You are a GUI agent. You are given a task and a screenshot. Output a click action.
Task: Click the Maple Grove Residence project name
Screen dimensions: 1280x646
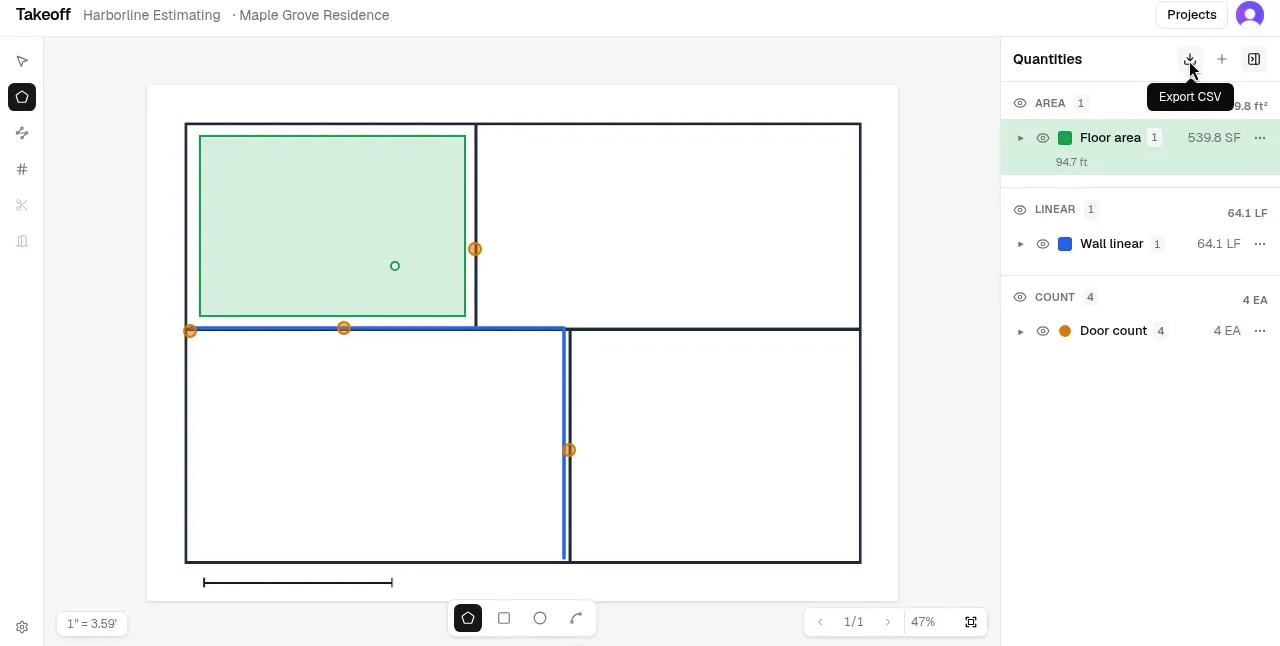[x=314, y=15]
